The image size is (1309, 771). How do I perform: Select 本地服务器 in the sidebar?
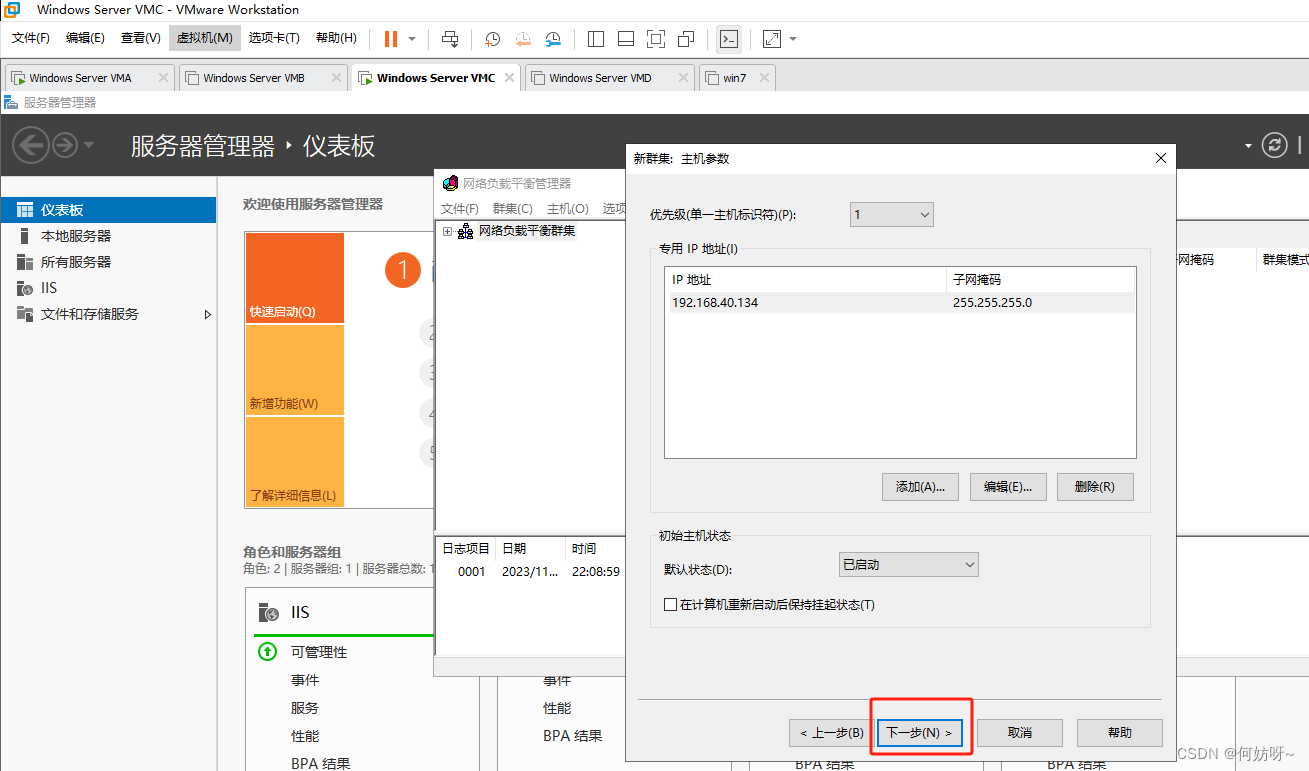click(76, 236)
